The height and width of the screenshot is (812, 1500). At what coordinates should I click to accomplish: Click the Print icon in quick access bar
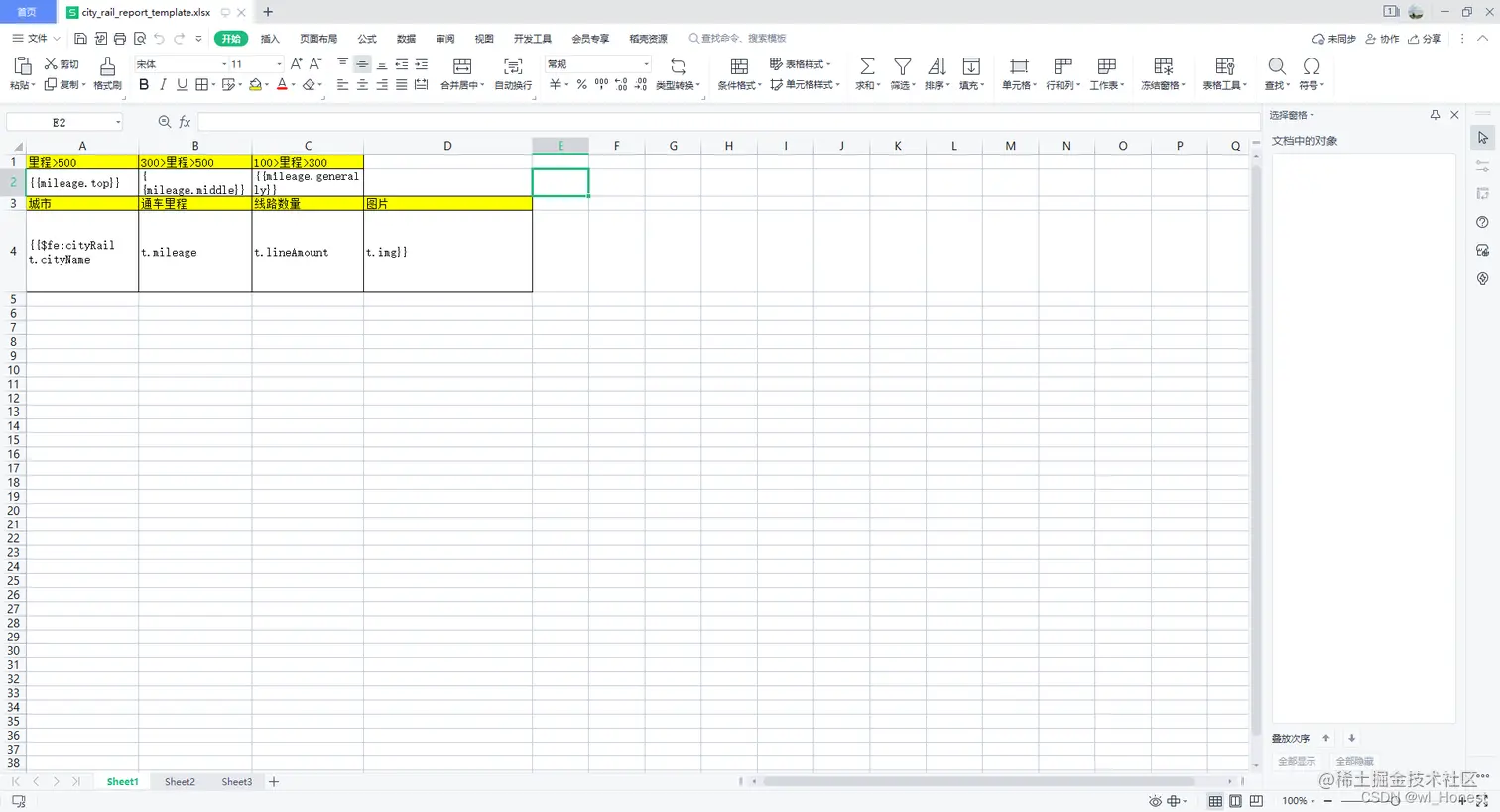(x=120, y=39)
